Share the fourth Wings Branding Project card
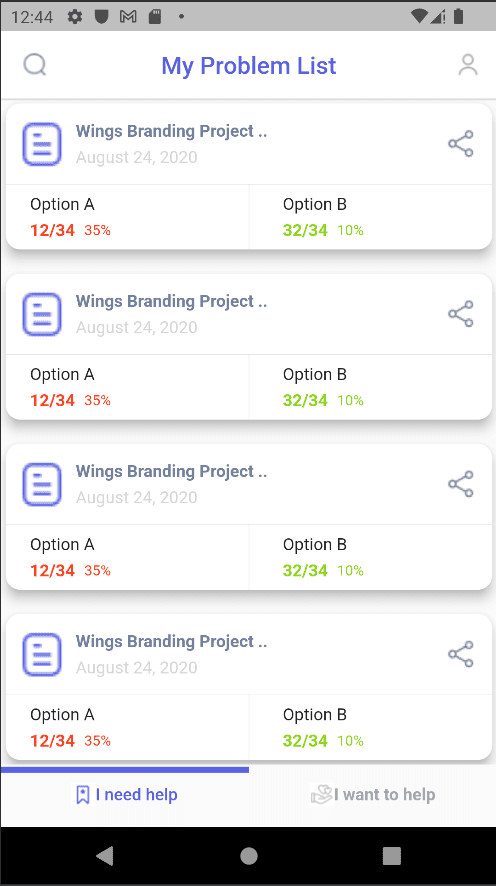The width and height of the screenshot is (496, 886). (x=461, y=654)
